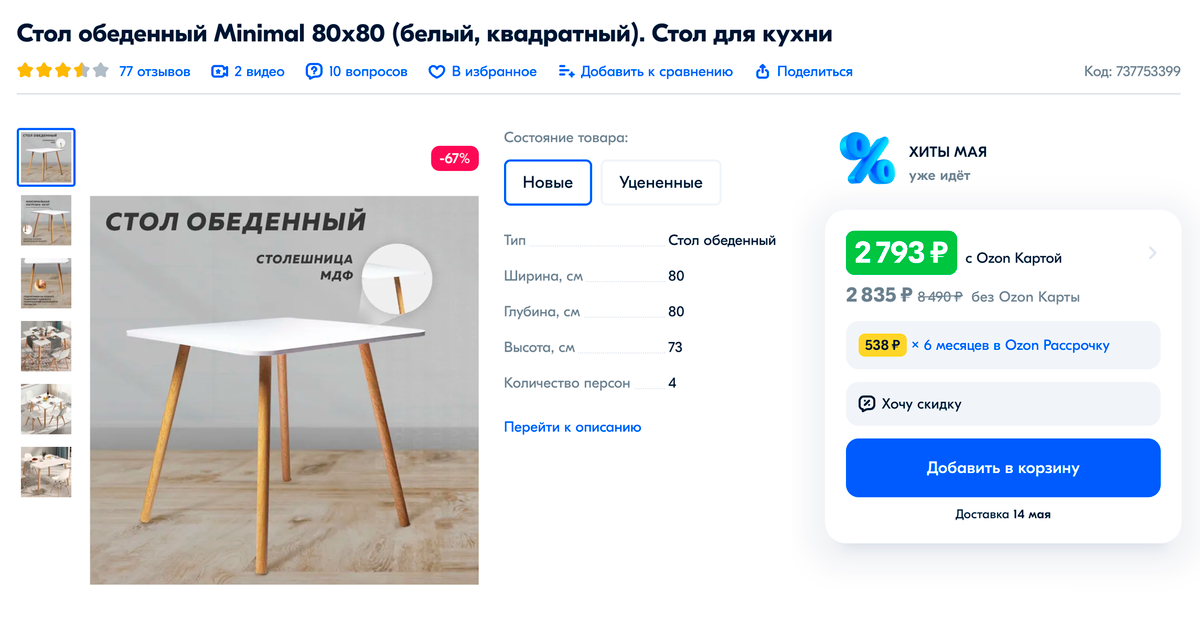1200x618 pixels.
Task: Click Добавить в корзину button
Action: 1003,468
